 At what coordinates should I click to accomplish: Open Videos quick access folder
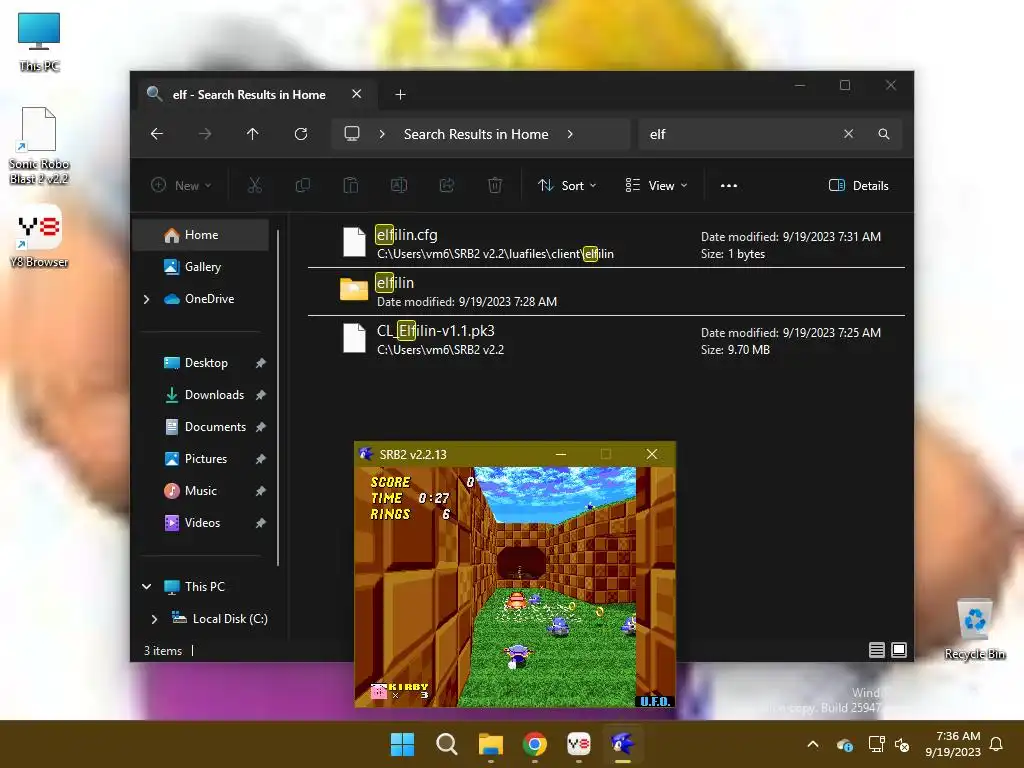point(200,523)
